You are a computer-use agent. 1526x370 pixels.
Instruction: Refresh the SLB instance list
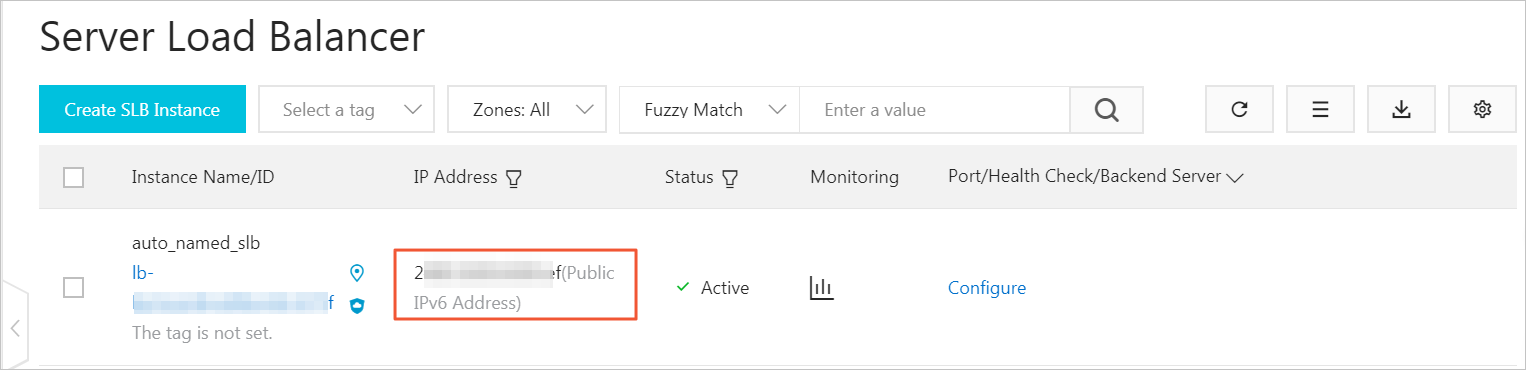(x=1239, y=109)
